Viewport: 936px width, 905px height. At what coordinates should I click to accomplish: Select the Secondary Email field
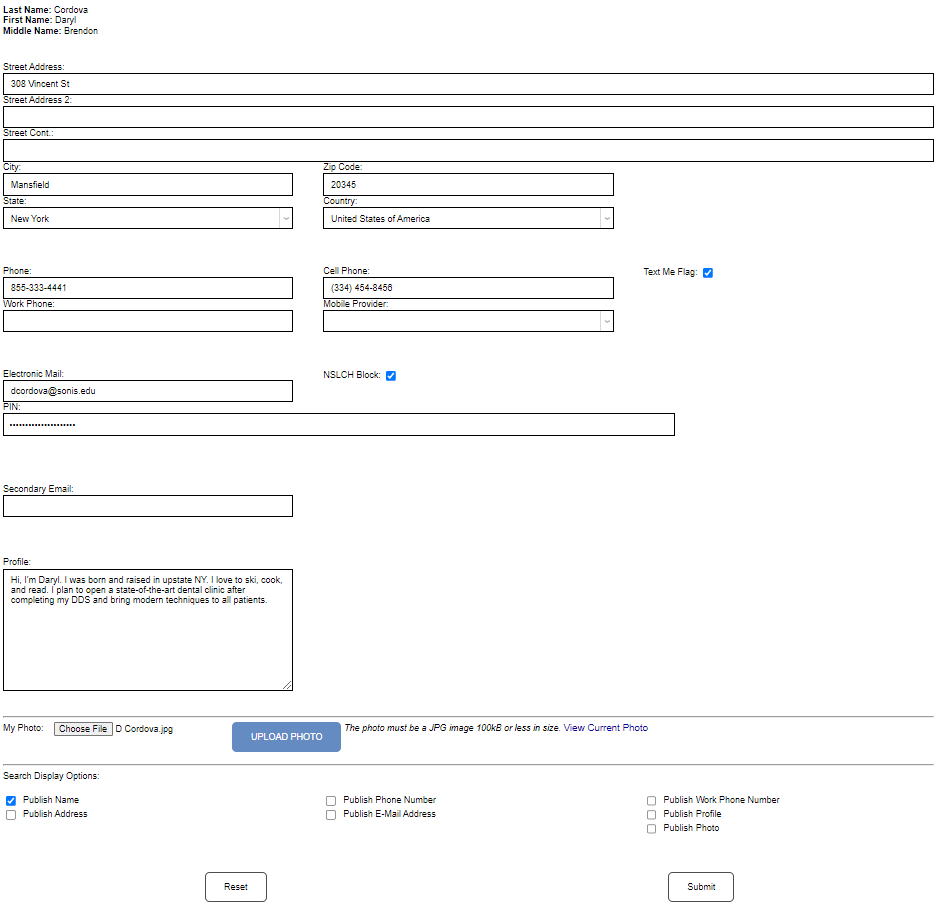148,506
